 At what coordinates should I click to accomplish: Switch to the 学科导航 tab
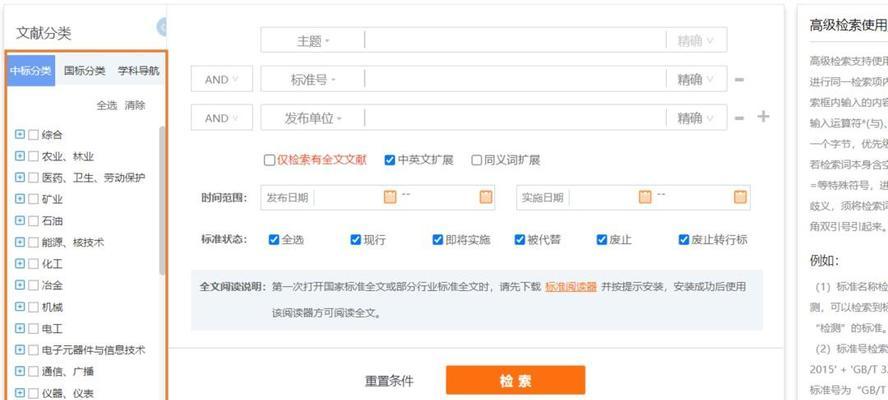[139, 71]
